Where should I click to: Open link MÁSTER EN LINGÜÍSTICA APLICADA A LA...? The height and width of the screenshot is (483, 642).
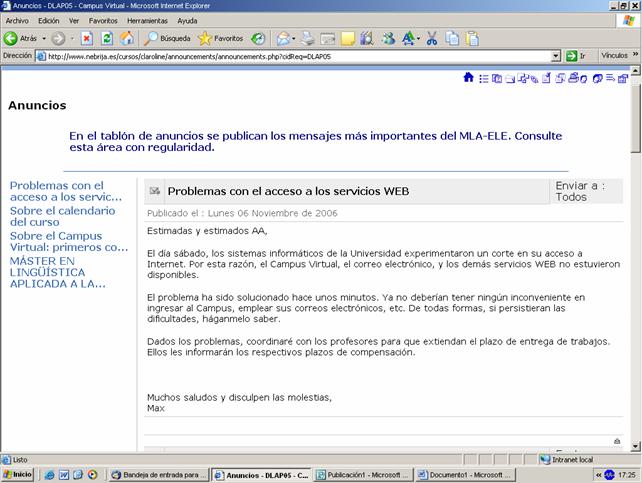point(57,273)
